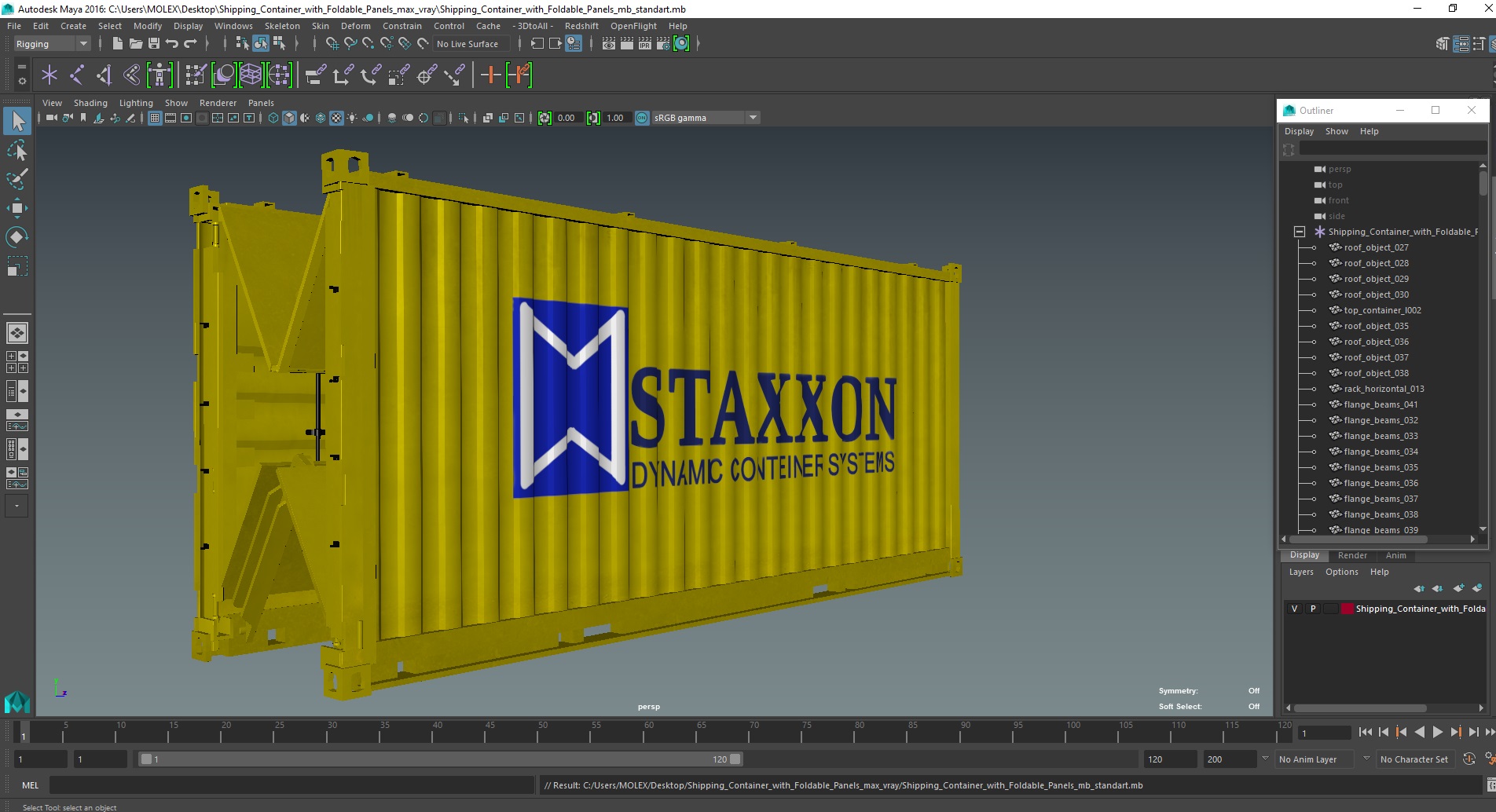Select the arrow Select tool in toolbox
Viewport: 1496px width, 812px height.
17,120
